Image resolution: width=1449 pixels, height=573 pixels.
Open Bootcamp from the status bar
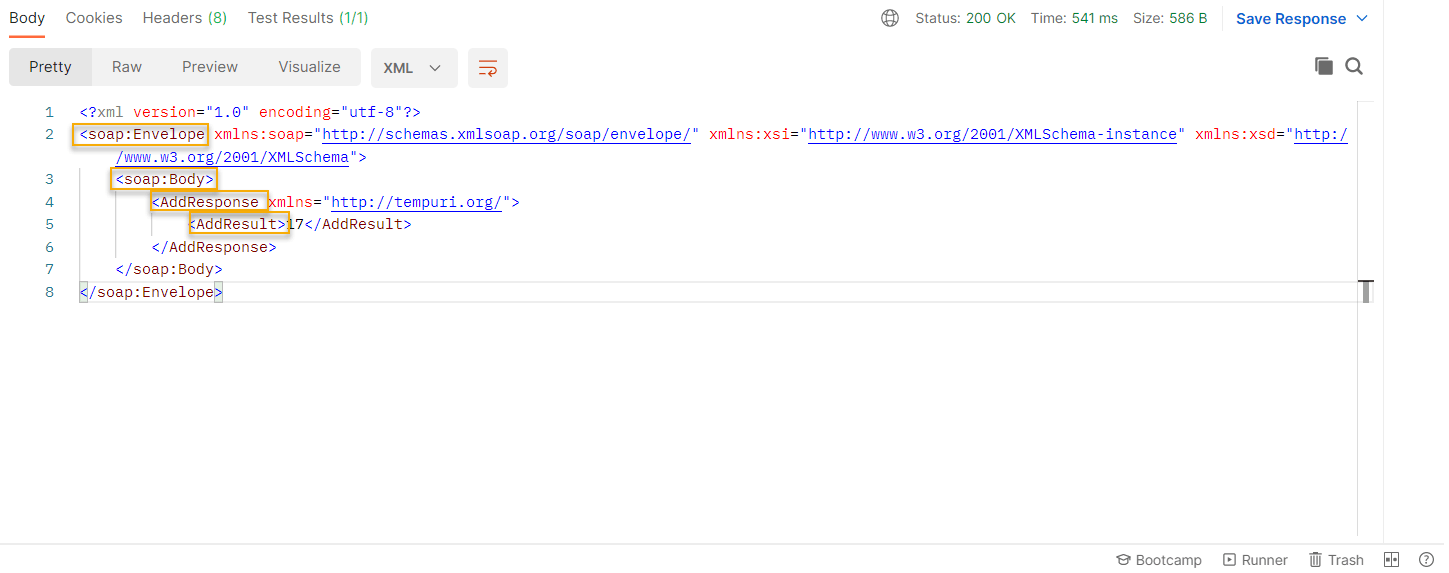click(1159, 560)
